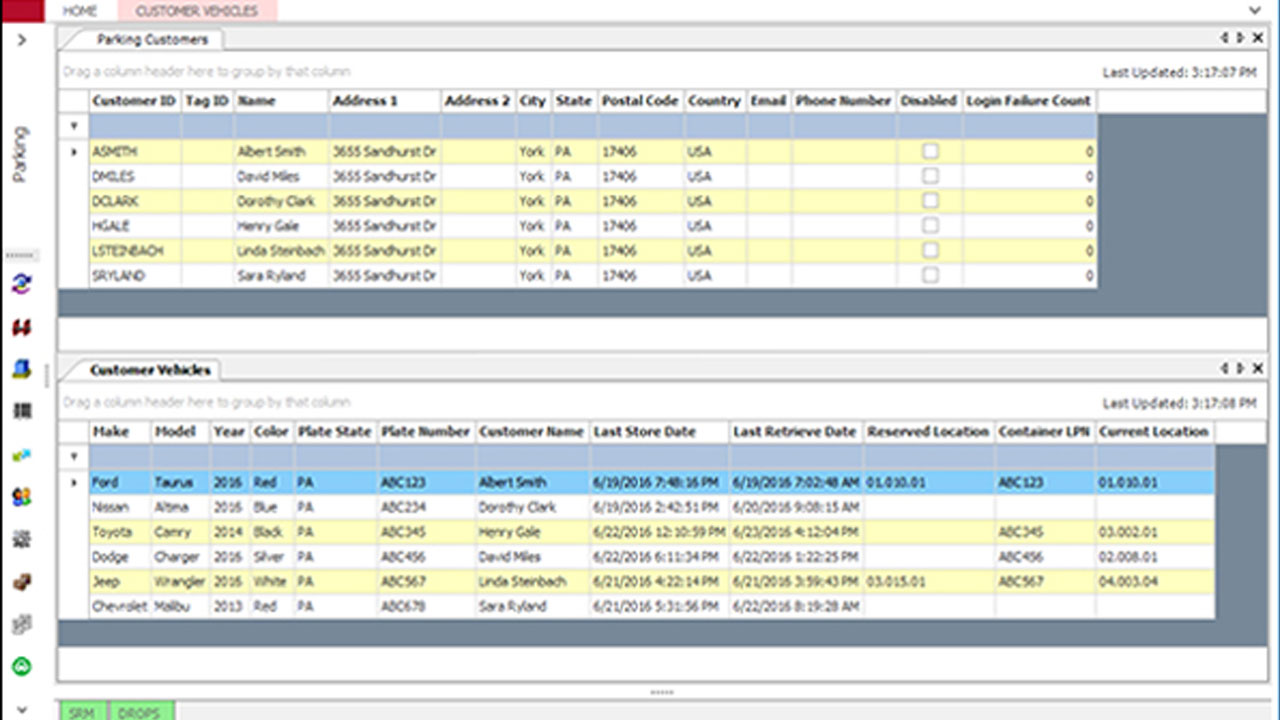Click the Customer ID filter row cell
1280x720 pixels.
[135, 126]
